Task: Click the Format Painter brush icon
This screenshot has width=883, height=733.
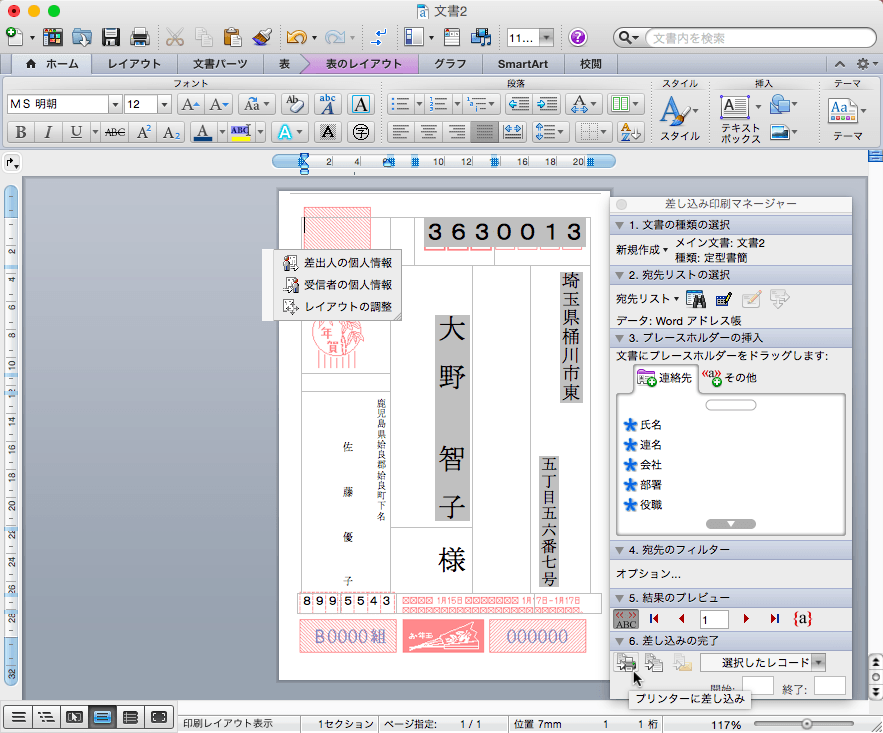Action: pyautogui.click(x=263, y=38)
